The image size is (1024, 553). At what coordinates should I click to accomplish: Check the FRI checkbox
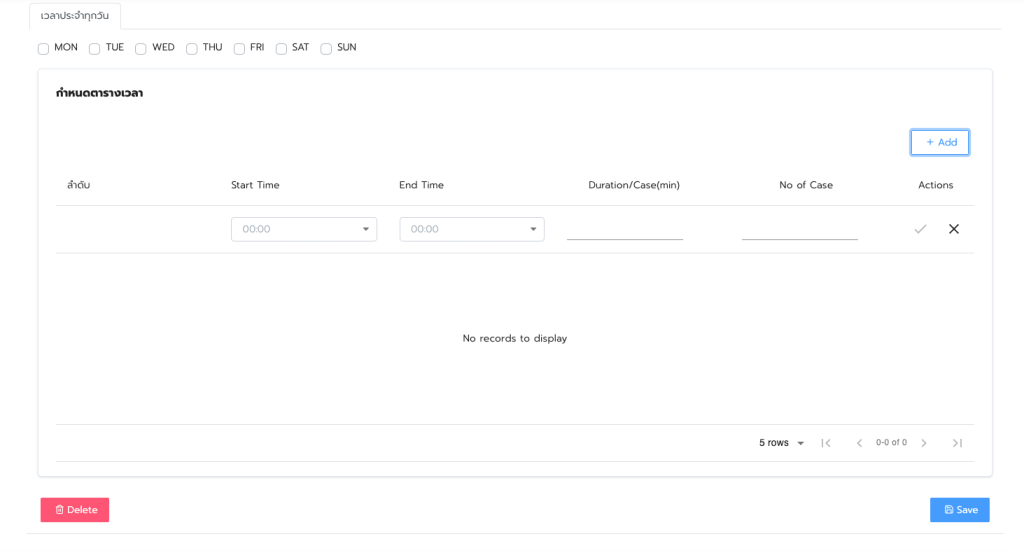[239, 48]
